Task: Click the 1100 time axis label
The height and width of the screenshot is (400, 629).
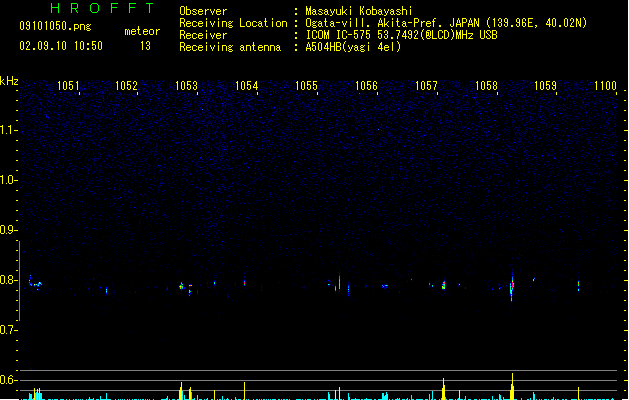Action: pos(605,86)
